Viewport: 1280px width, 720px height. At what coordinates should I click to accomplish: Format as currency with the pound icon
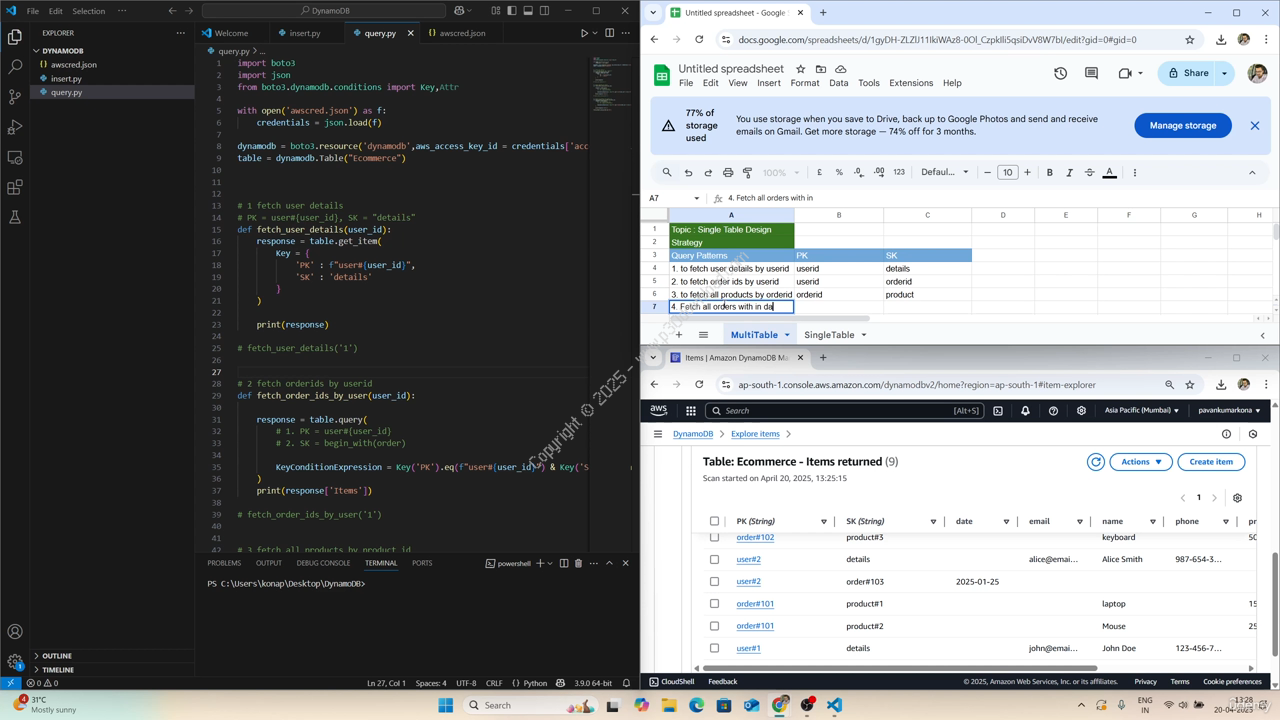click(819, 172)
